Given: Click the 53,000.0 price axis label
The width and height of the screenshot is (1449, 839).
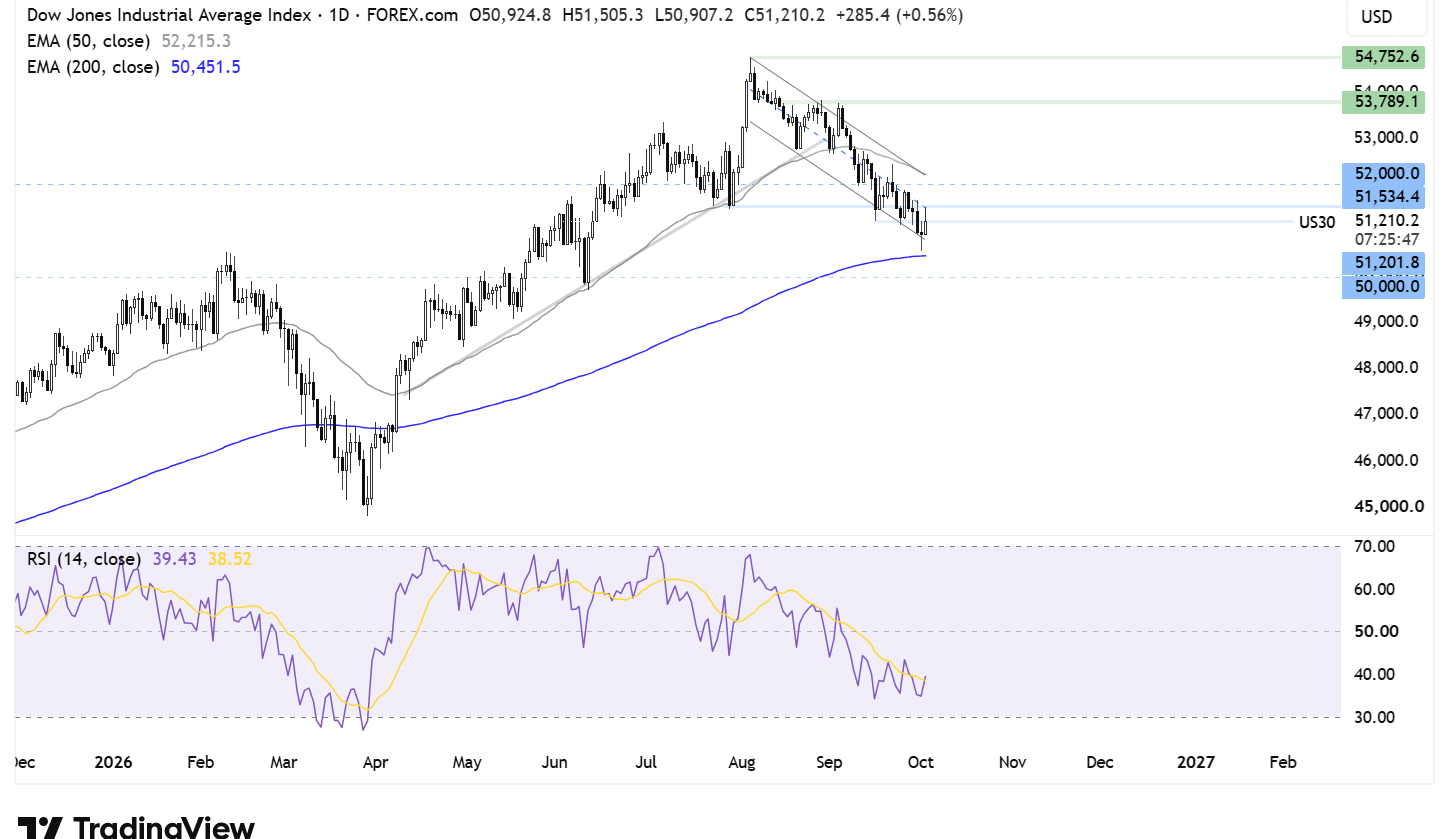Looking at the screenshot, I should point(1385,137).
